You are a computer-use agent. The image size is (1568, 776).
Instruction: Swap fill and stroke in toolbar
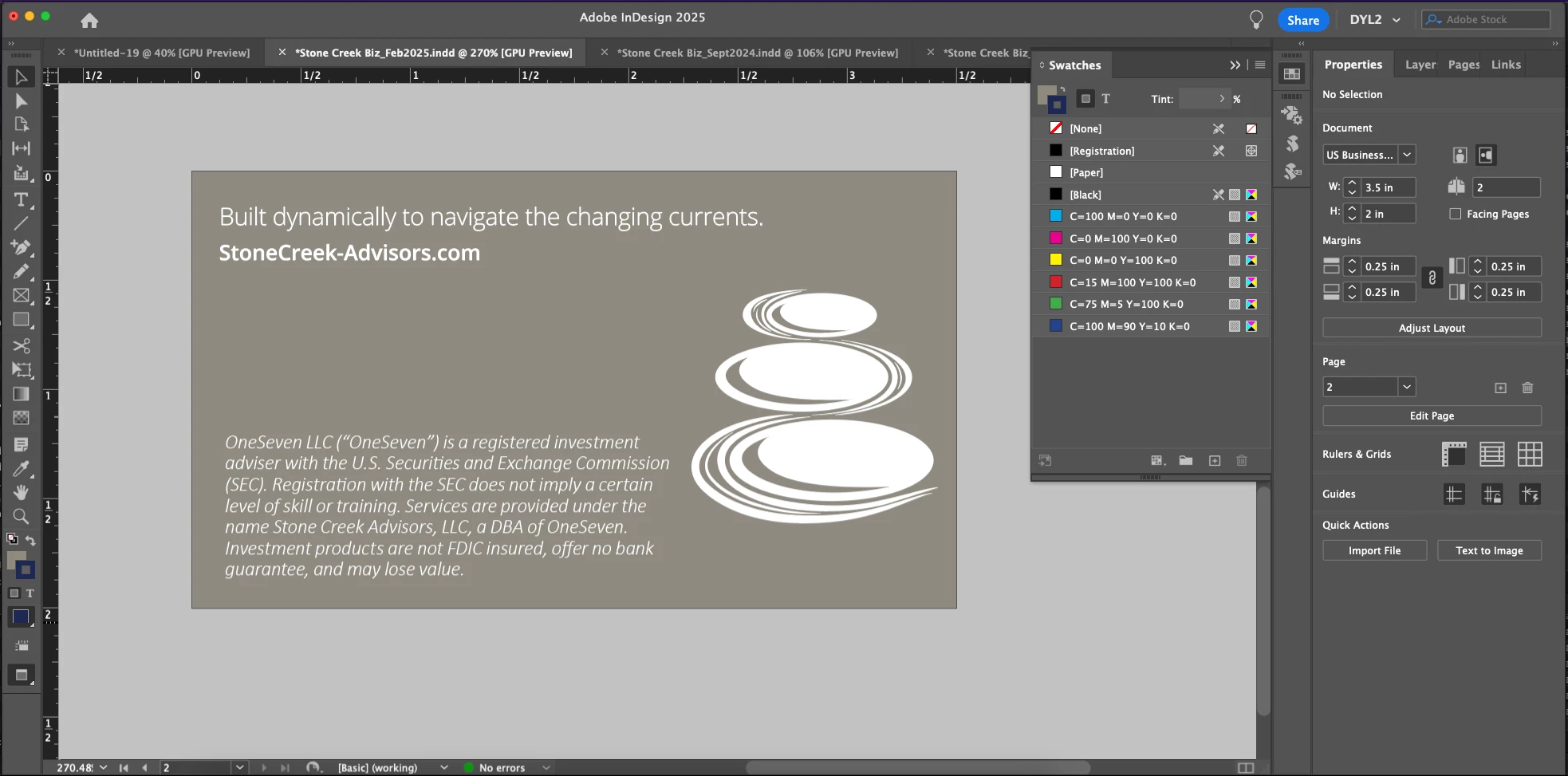click(x=30, y=541)
